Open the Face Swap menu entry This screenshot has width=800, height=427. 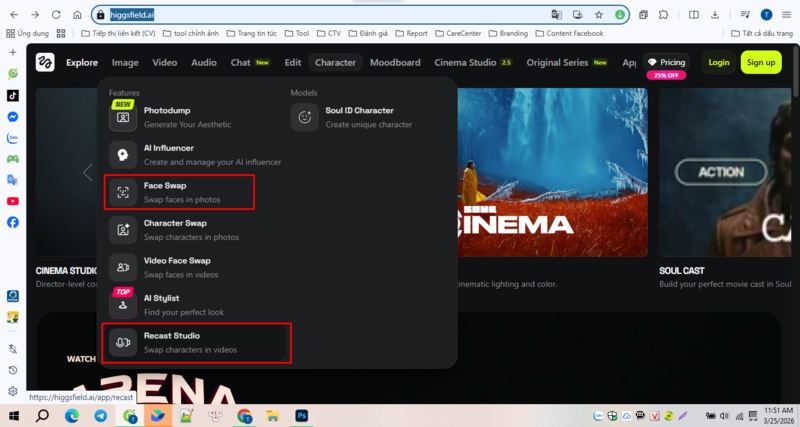[179, 192]
